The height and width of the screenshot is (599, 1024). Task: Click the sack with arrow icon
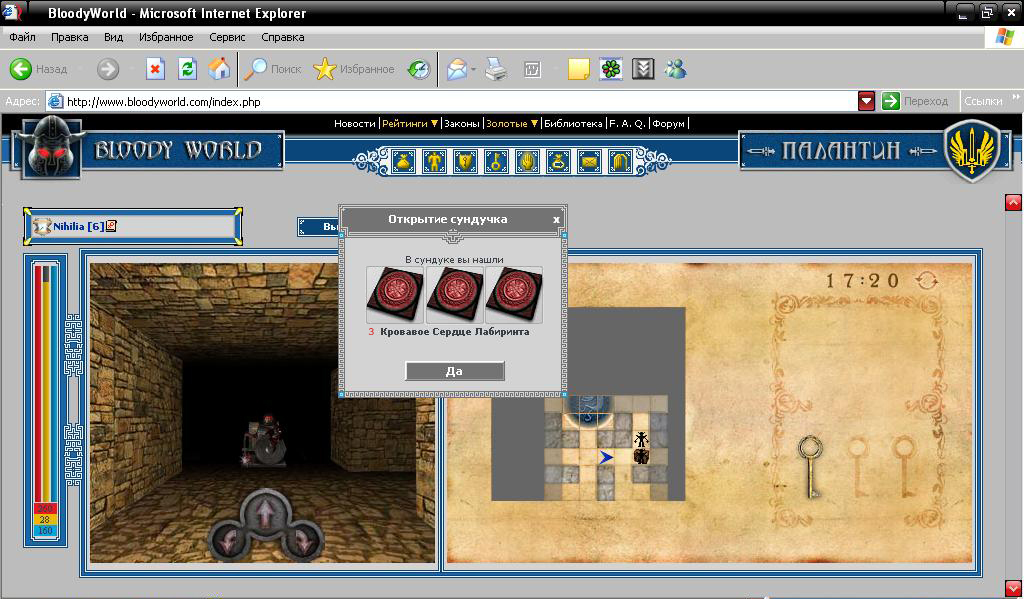(558, 161)
